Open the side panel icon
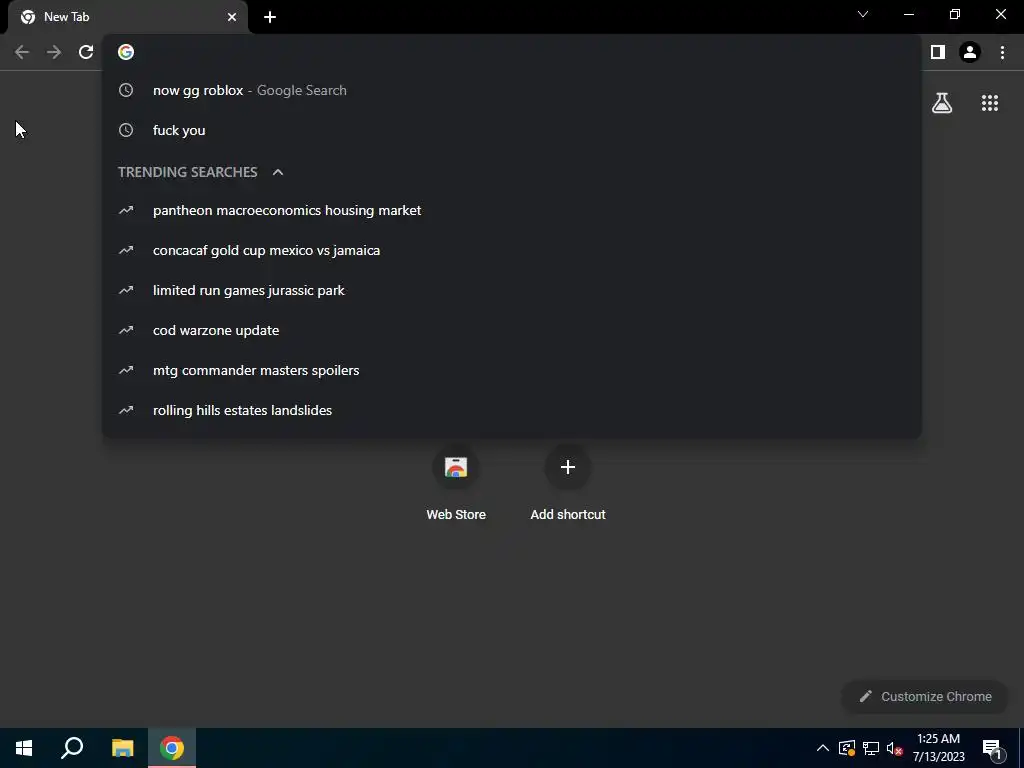 tap(938, 52)
